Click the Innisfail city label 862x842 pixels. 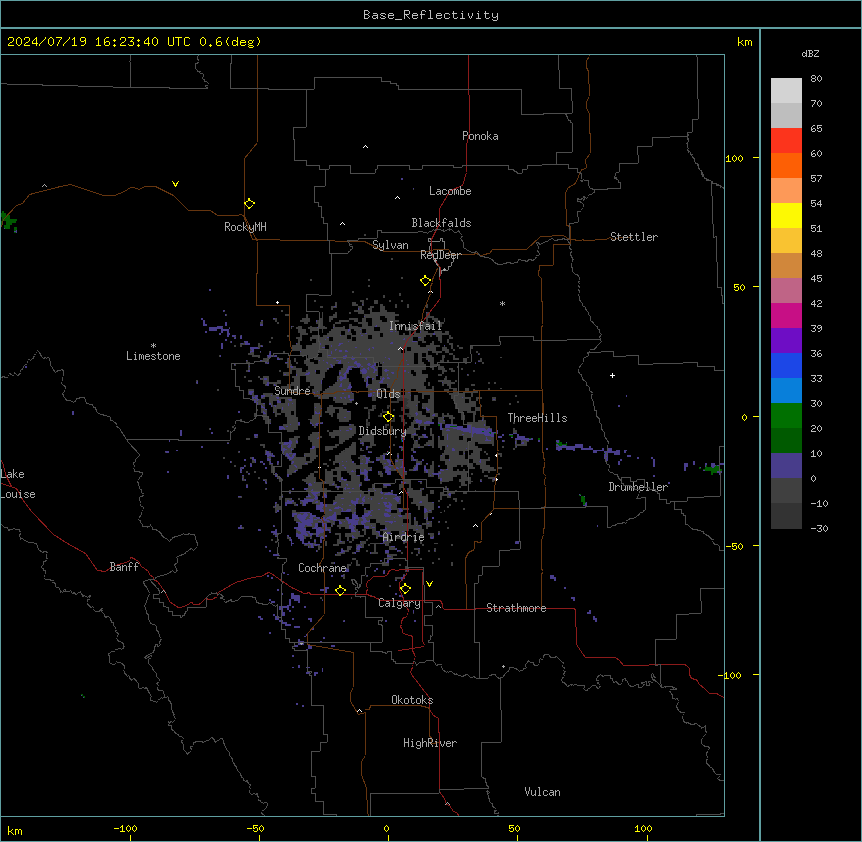[x=416, y=326]
